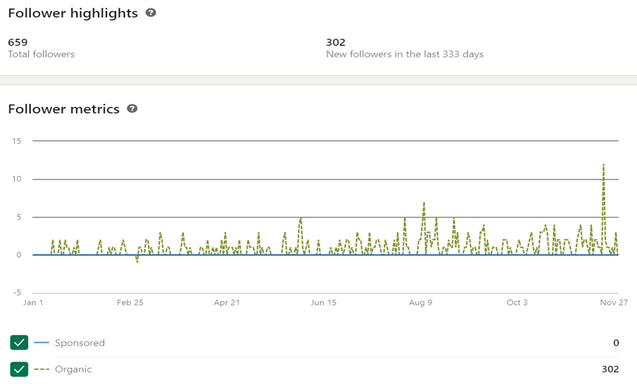The width and height of the screenshot is (637, 384).
Task: Click the dashed green Organic legend sample
Action: click(41, 369)
